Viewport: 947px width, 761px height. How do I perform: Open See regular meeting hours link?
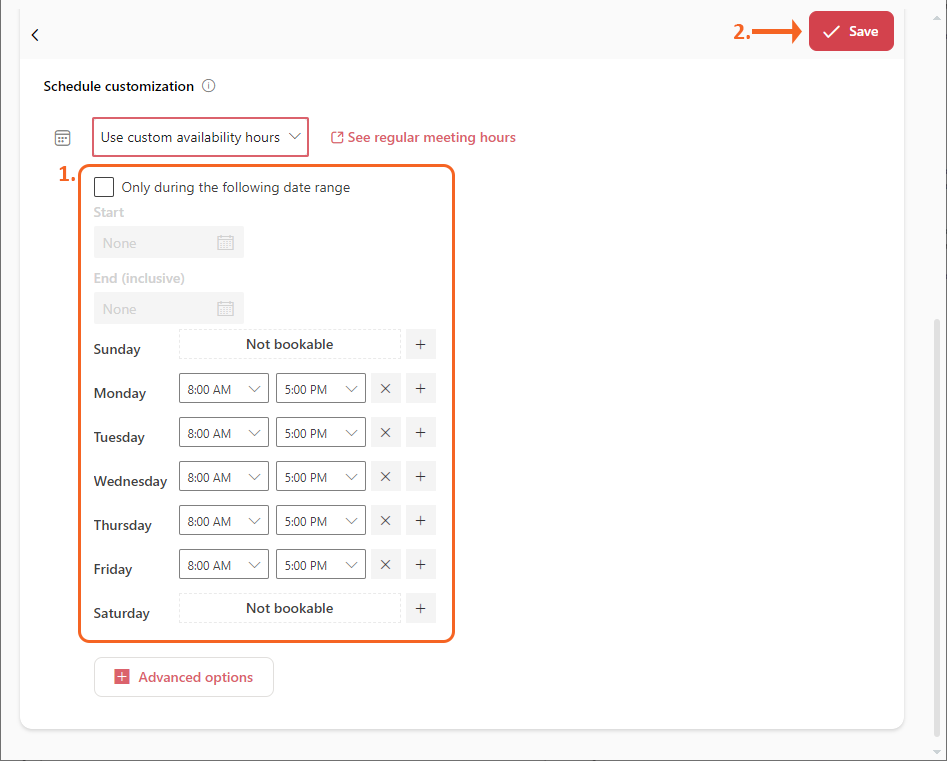[423, 137]
